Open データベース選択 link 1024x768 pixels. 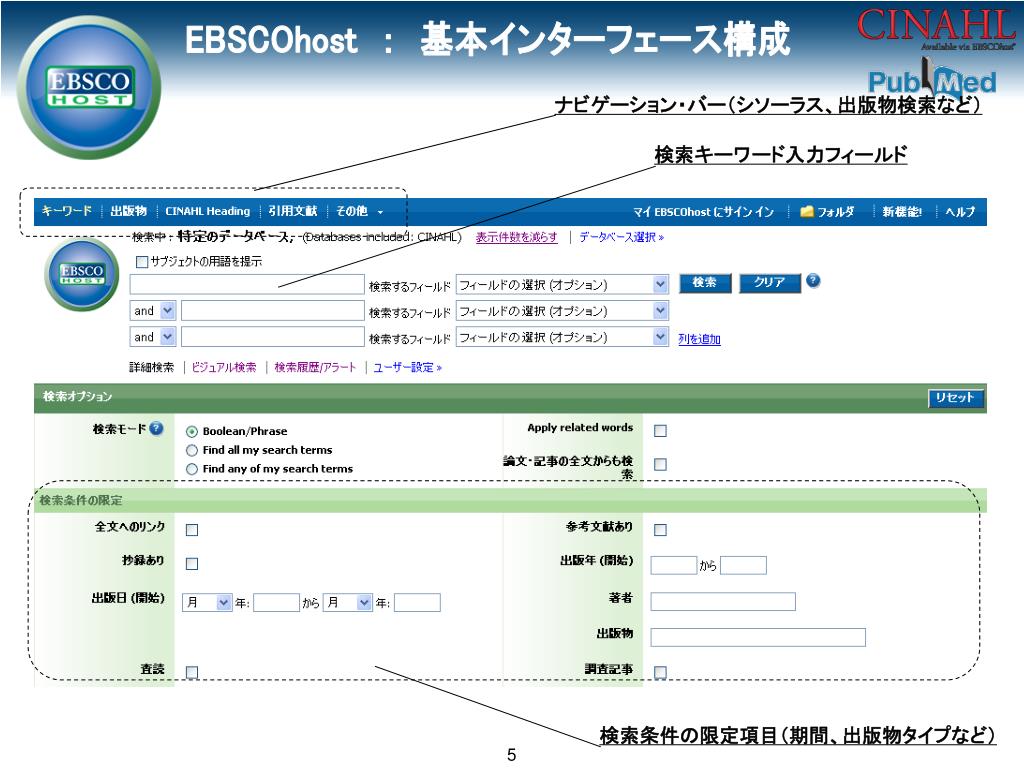click(621, 237)
